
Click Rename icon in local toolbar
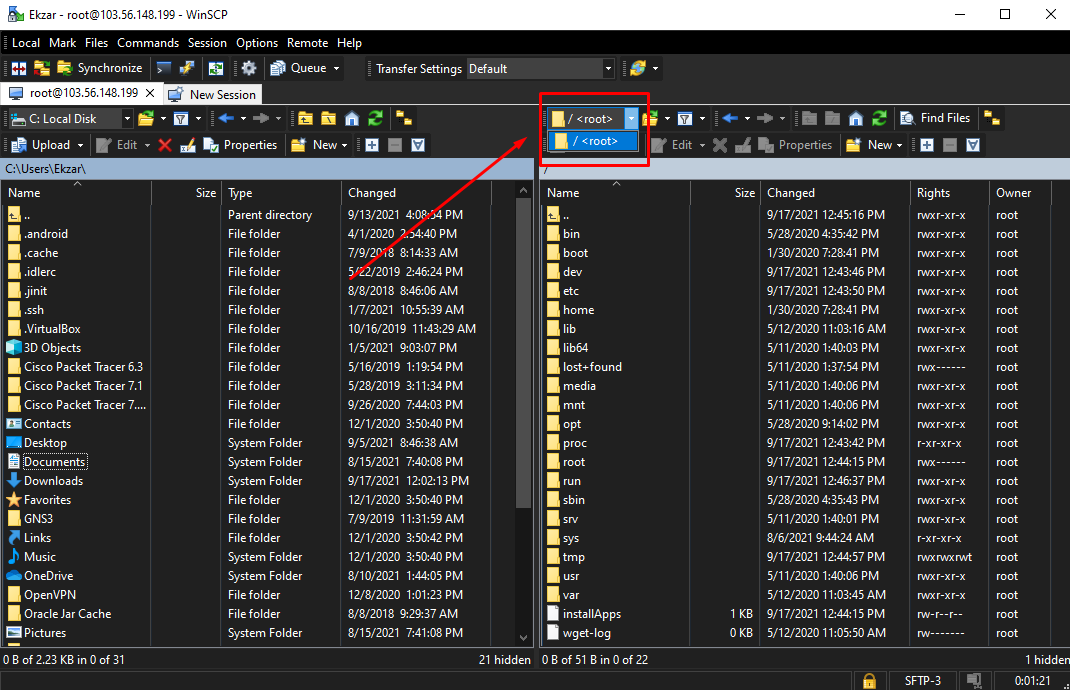click(188, 145)
